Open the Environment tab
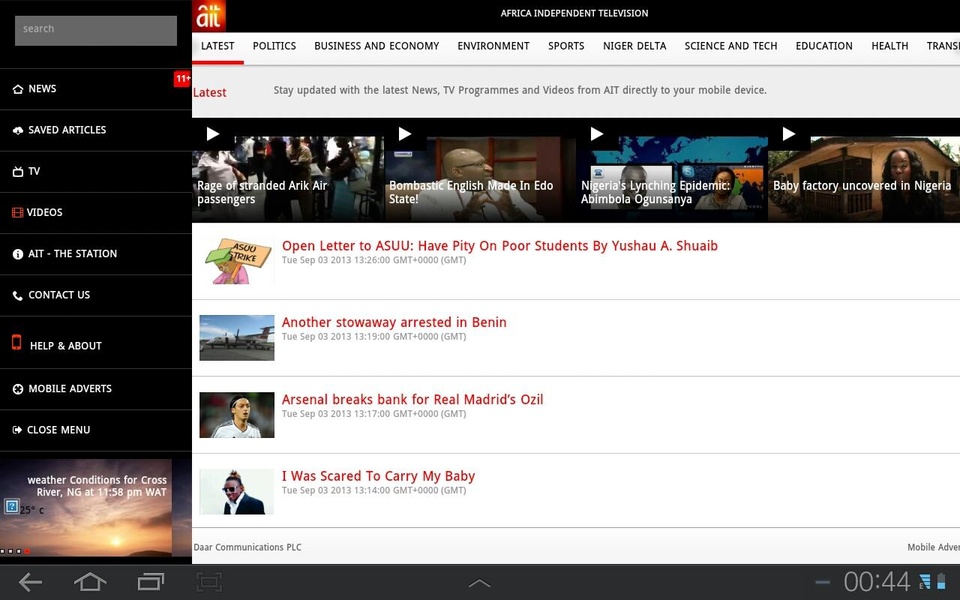Viewport: 960px width, 600px height. [493, 46]
